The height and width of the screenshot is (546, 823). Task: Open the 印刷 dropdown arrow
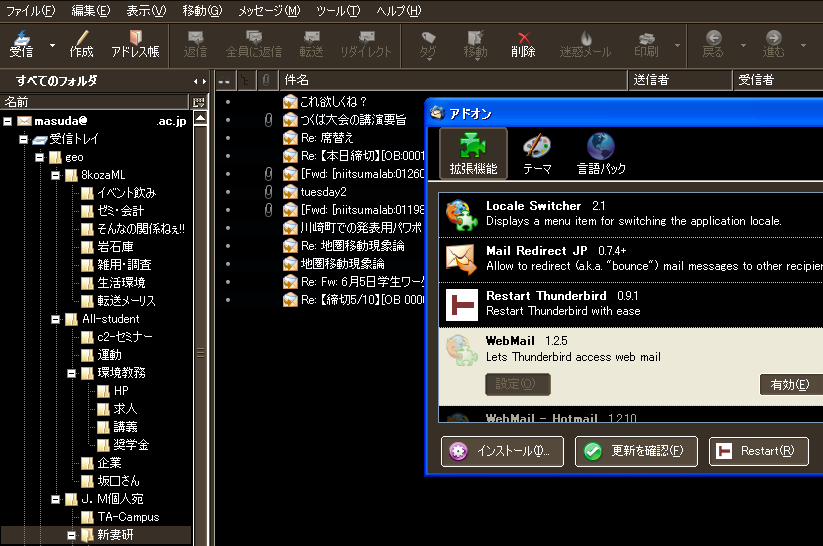click(677, 45)
